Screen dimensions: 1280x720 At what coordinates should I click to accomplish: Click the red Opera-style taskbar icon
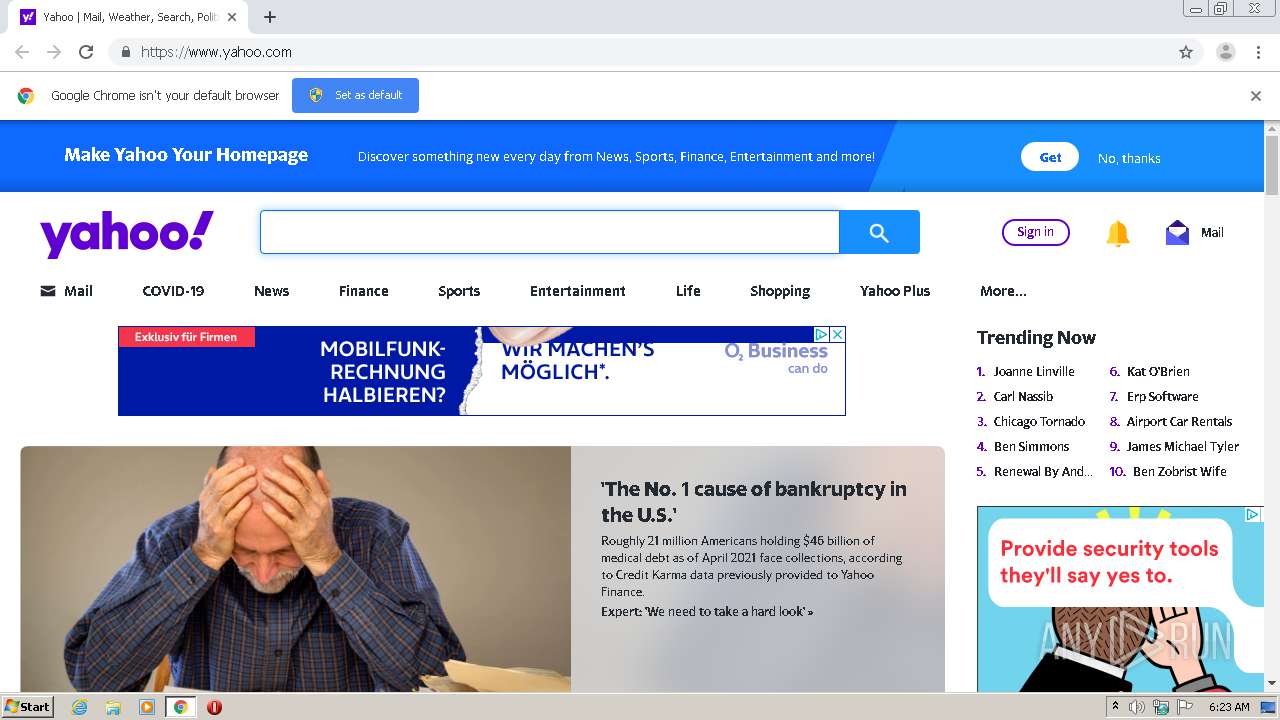214,707
